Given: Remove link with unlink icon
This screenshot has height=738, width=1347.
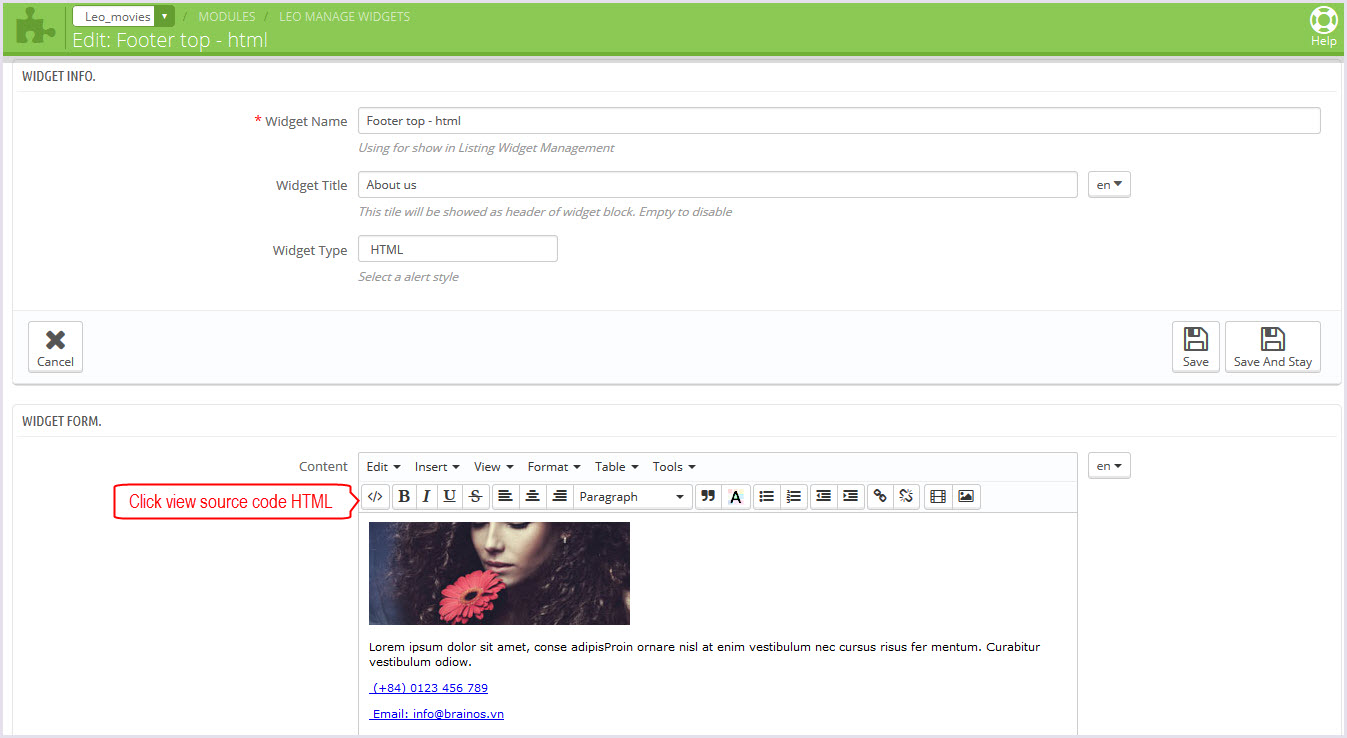Looking at the screenshot, I should coord(907,497).
